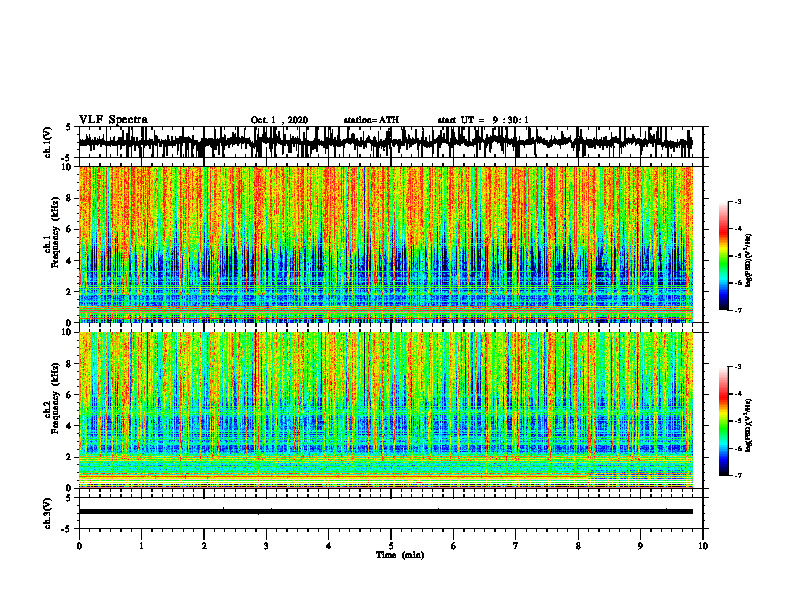Image resolution: width=792 pixels, height=612 pixels.
Task: Click time axis tick label "1"
Action: [x=141, y=546]
